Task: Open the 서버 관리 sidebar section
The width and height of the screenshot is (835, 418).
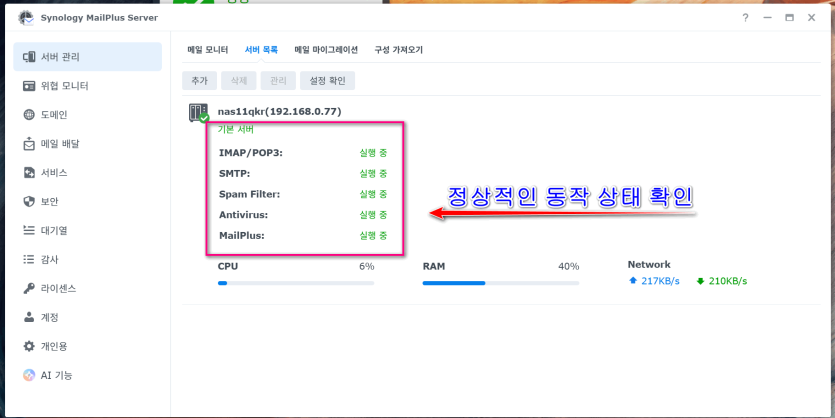Action: click(87, 57)
